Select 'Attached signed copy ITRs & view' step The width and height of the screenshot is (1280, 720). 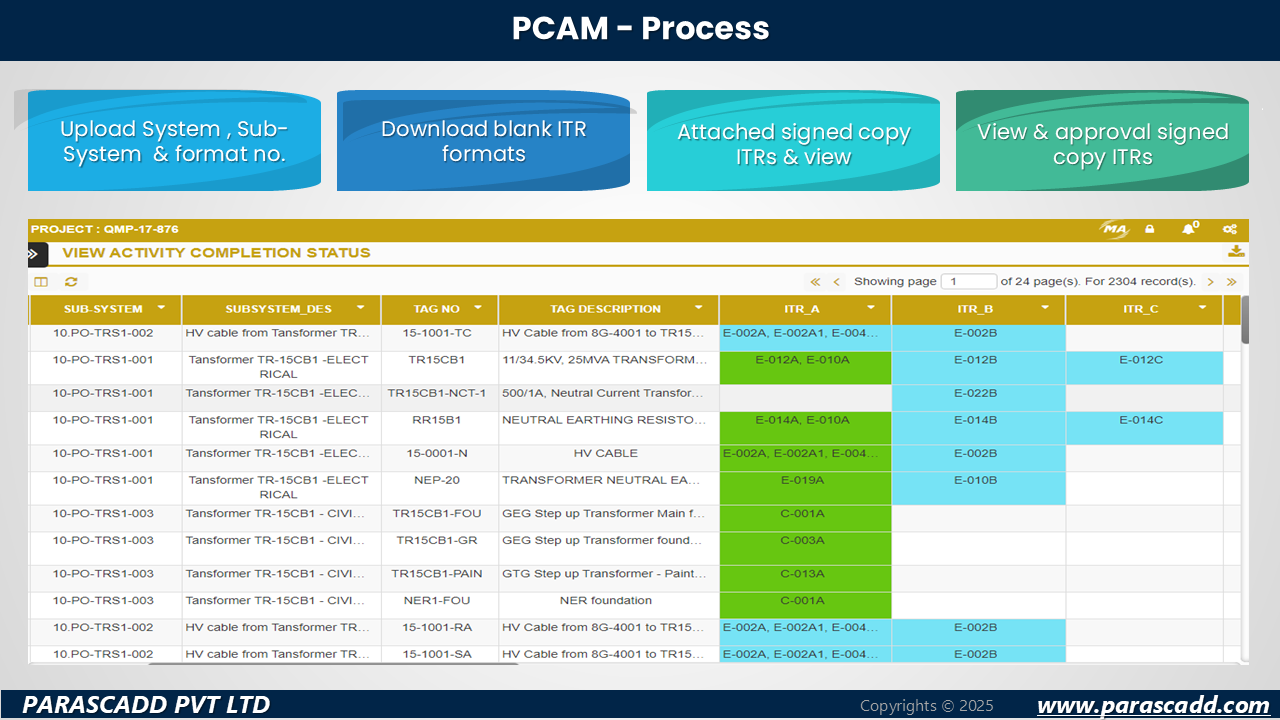point(793,141)
